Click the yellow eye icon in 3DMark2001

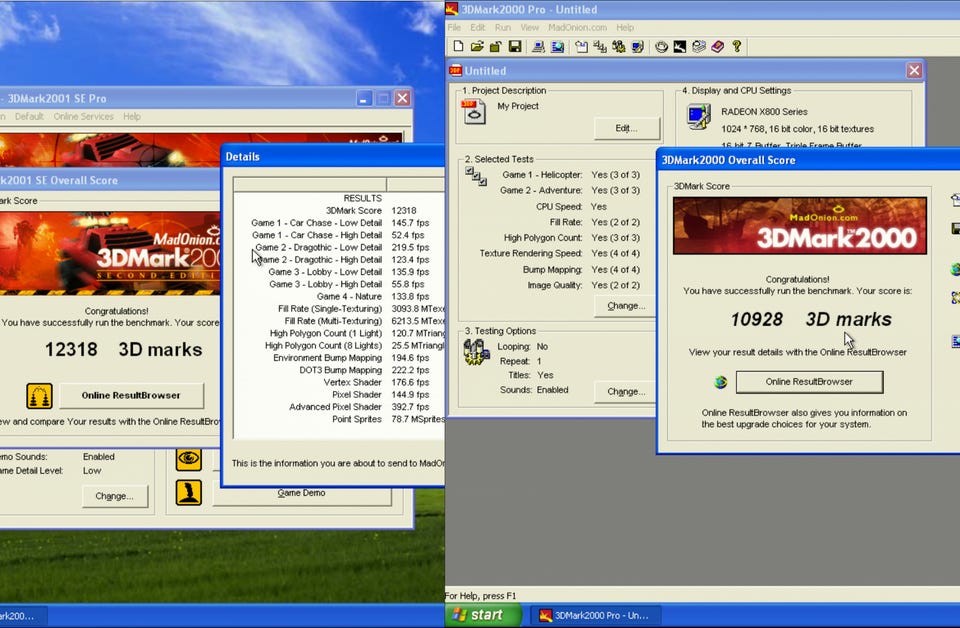click(189, 458)
